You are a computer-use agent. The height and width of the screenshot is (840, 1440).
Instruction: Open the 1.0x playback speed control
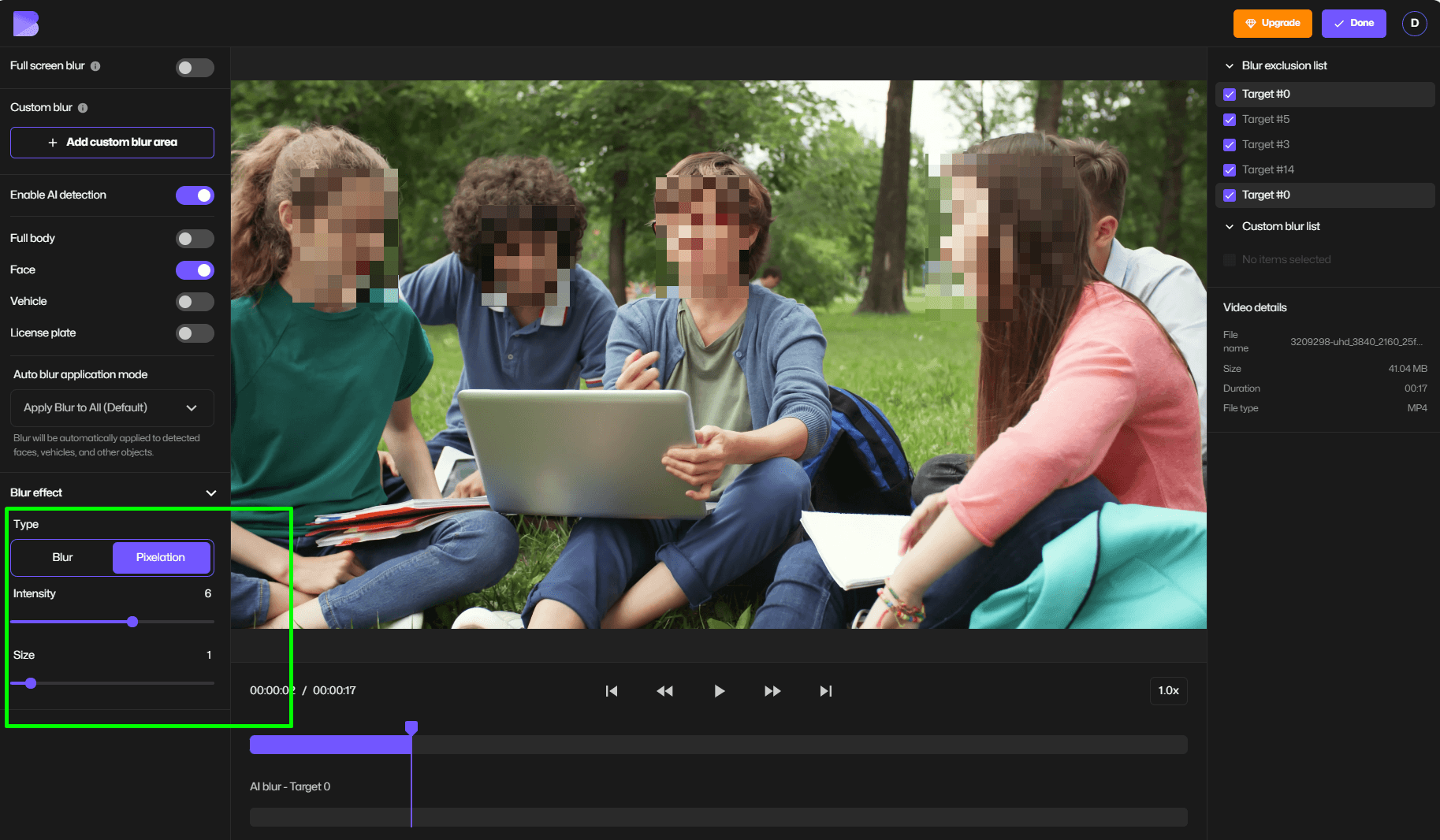tap(1168, 690)
